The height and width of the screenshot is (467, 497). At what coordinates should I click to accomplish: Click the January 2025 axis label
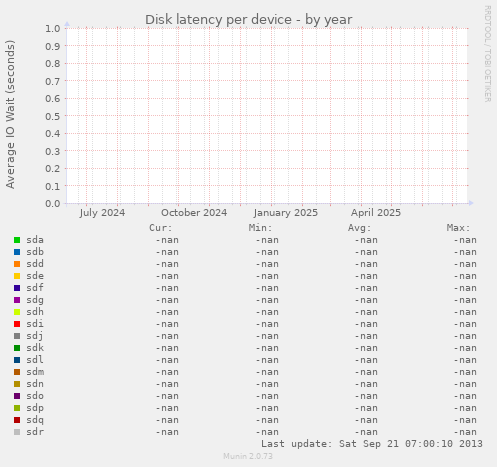[x=286, y=213]
